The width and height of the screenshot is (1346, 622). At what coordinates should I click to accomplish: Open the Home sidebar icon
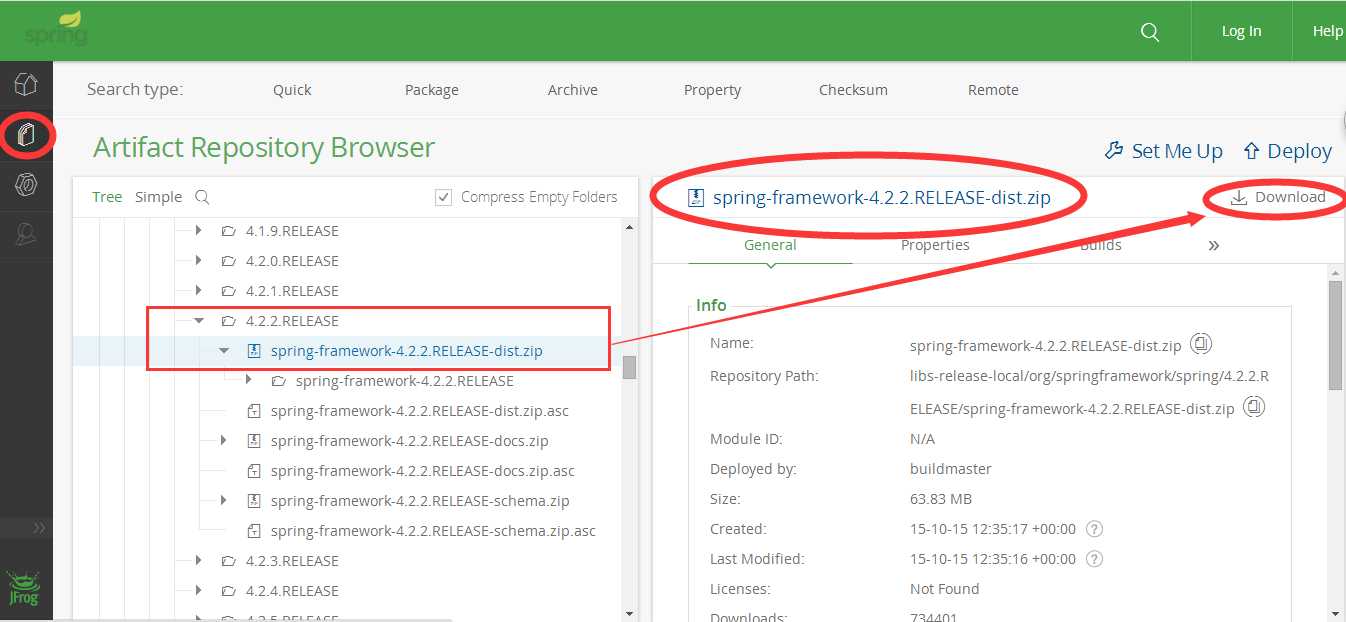pos(26,84)
